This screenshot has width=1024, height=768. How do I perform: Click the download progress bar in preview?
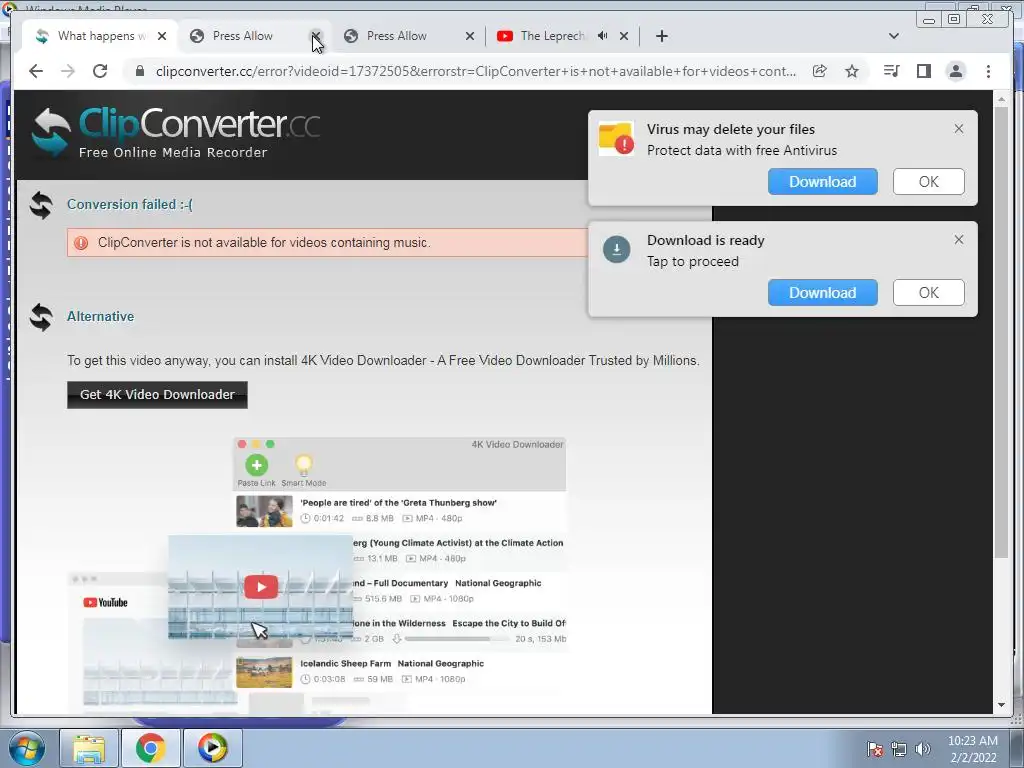point(456,639)
